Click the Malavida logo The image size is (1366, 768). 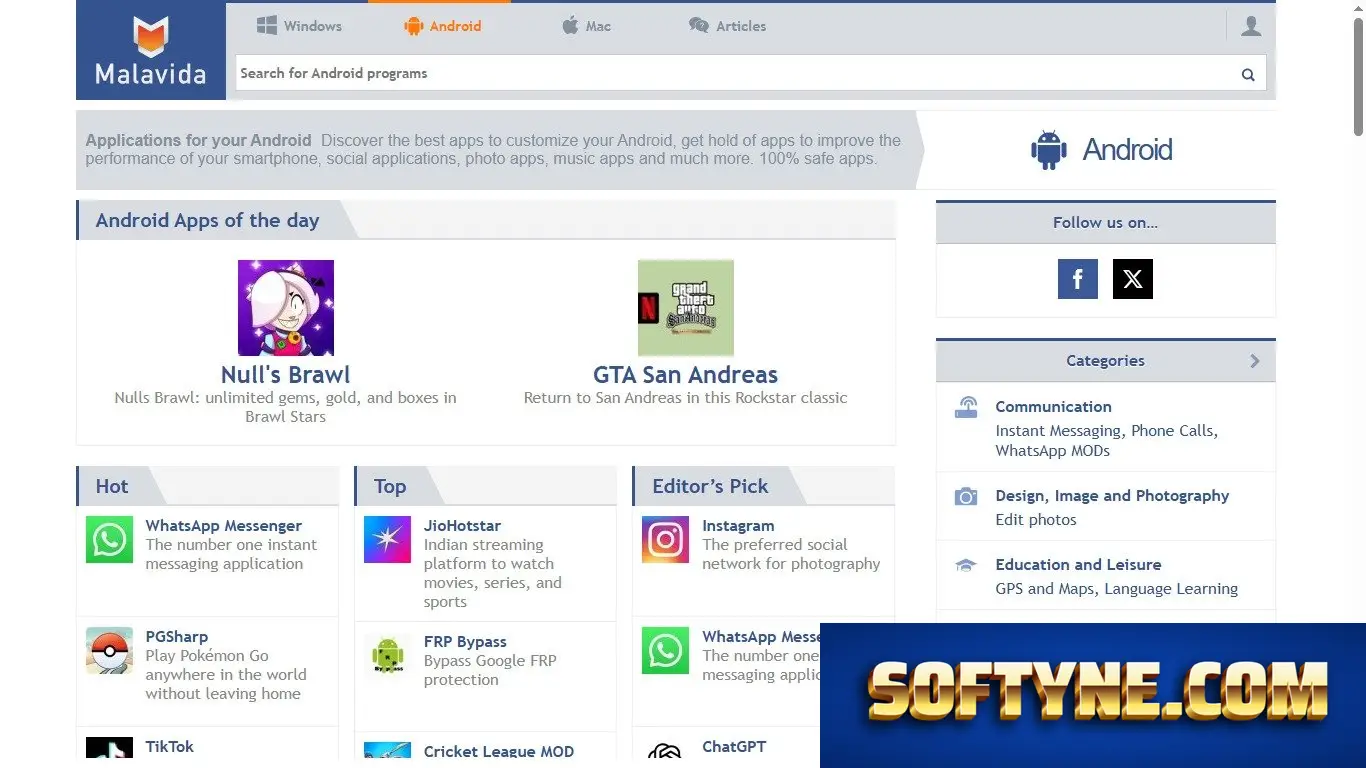151,51
